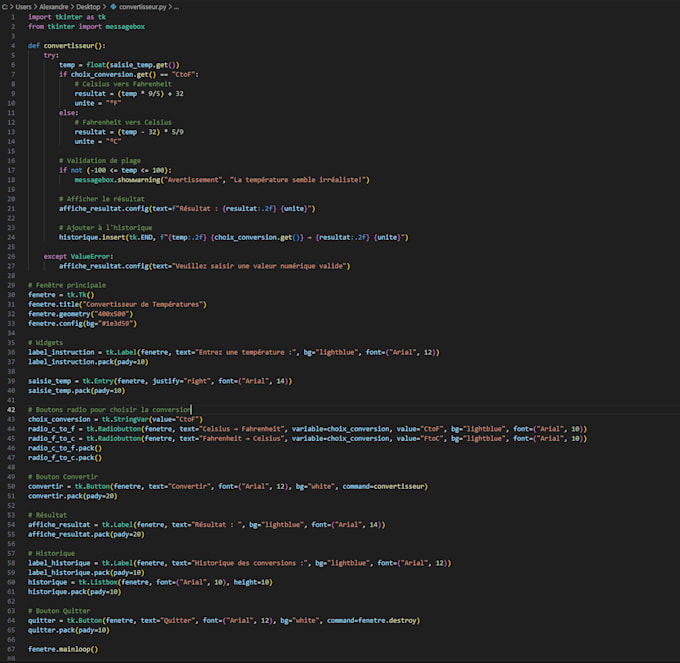Screen dimensions: 680x663
Task: Click string 'Veuillez saisir une valeur numérique valide'
Action: (261, 266)
